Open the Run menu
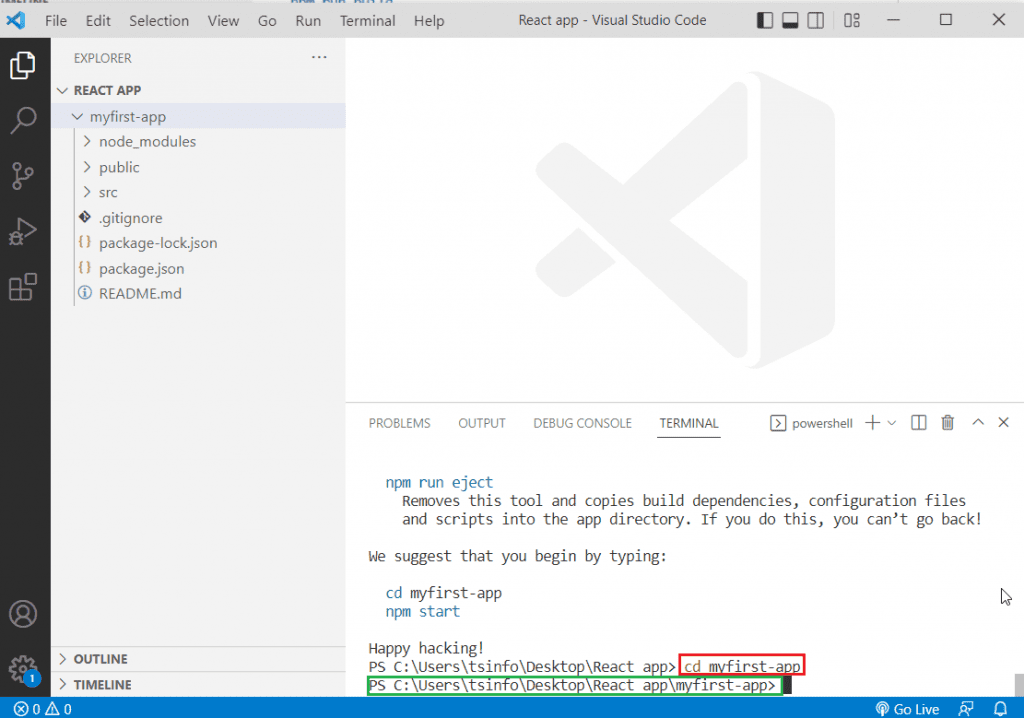 308,20
